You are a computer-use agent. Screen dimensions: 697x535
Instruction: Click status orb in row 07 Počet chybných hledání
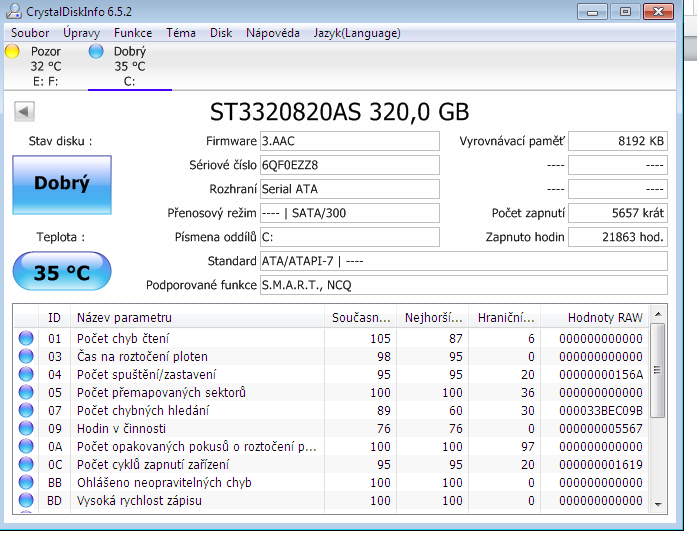(x=26, y=410)
